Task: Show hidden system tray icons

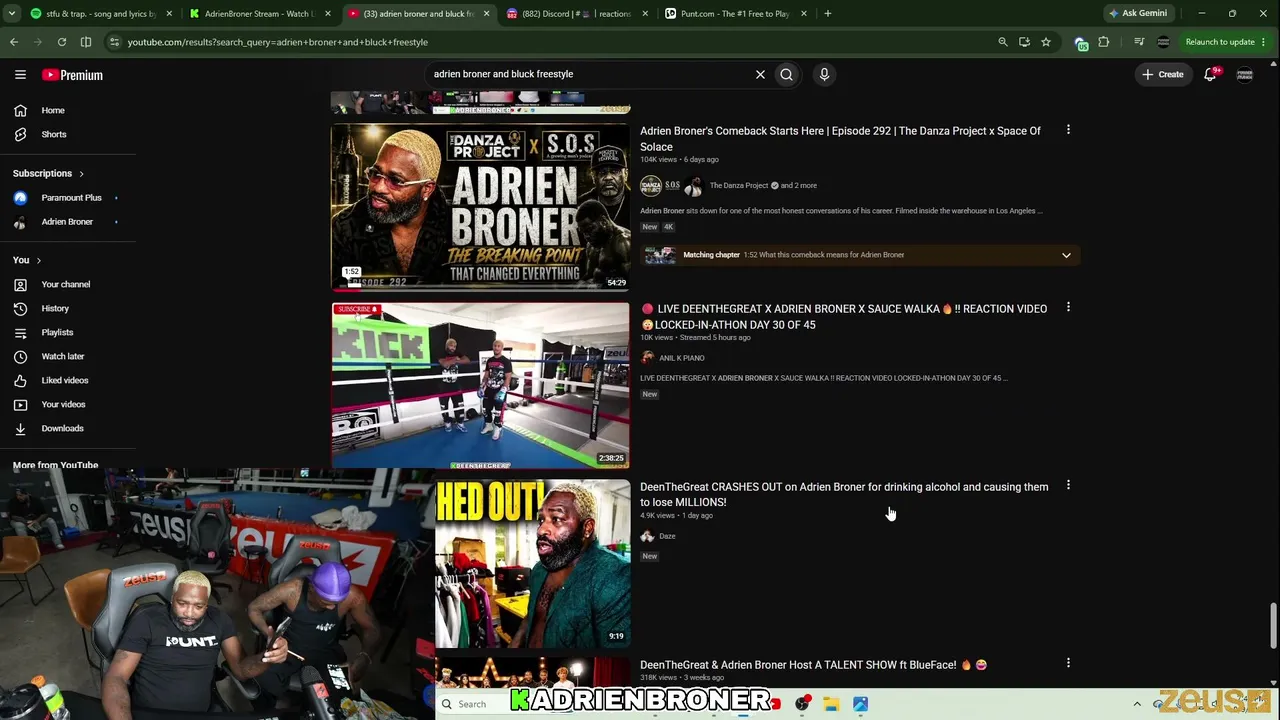Action: tap(1137, 704)
